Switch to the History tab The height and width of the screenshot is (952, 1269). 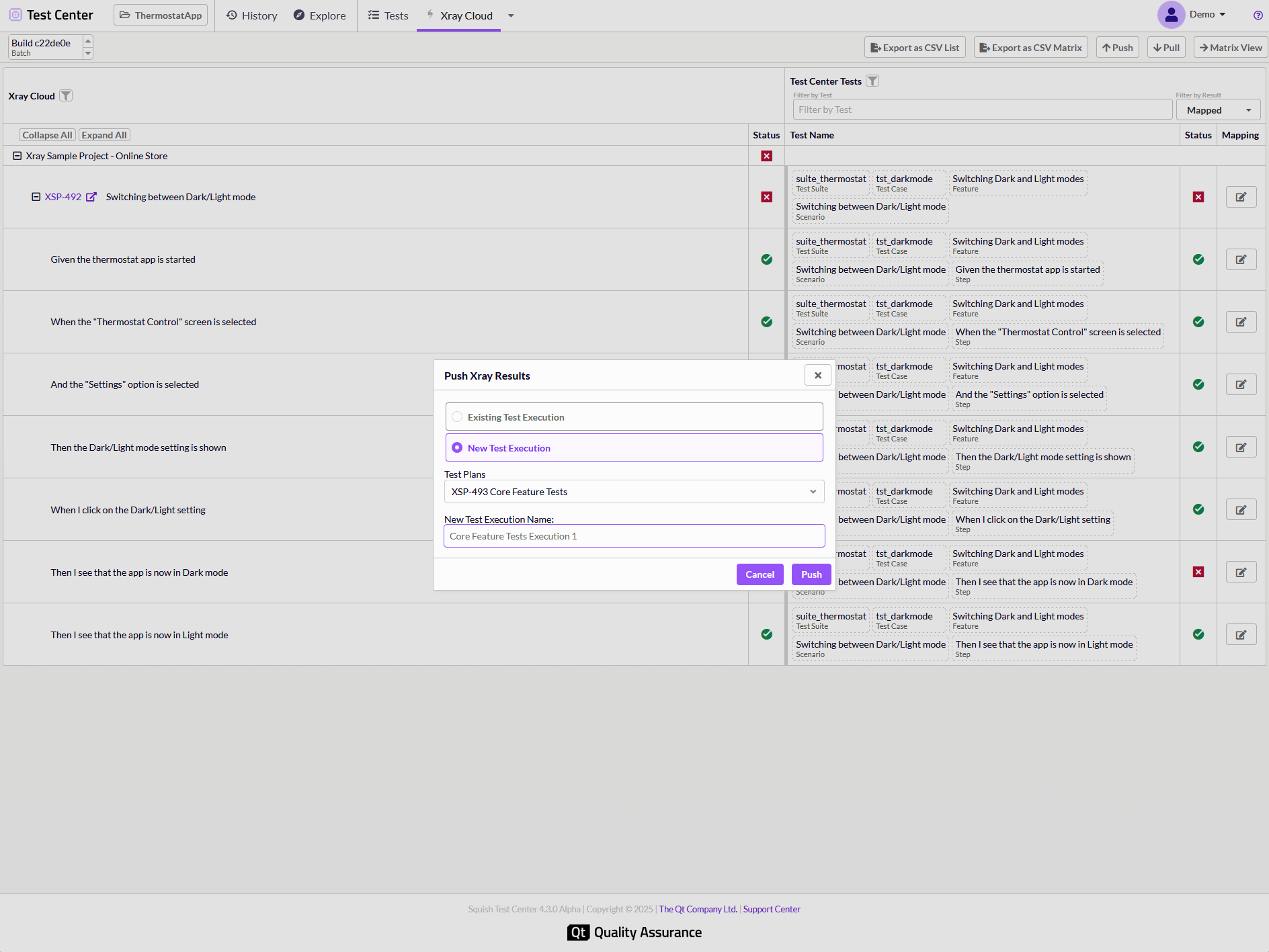click(251, 15)
